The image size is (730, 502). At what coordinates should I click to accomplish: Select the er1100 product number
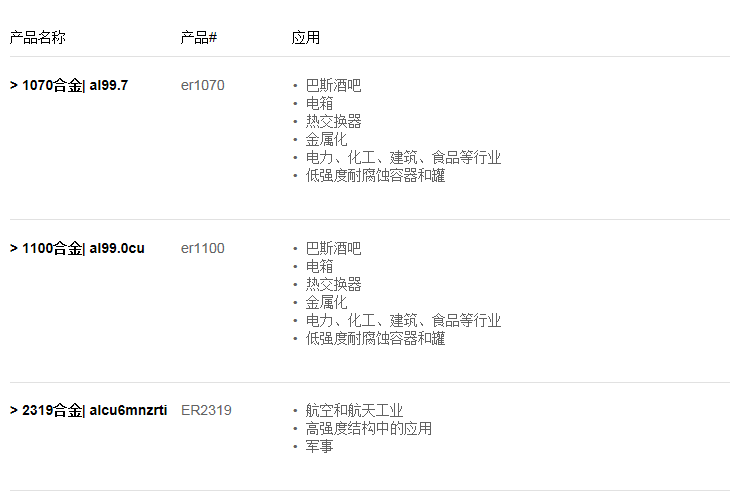[203, 248]
